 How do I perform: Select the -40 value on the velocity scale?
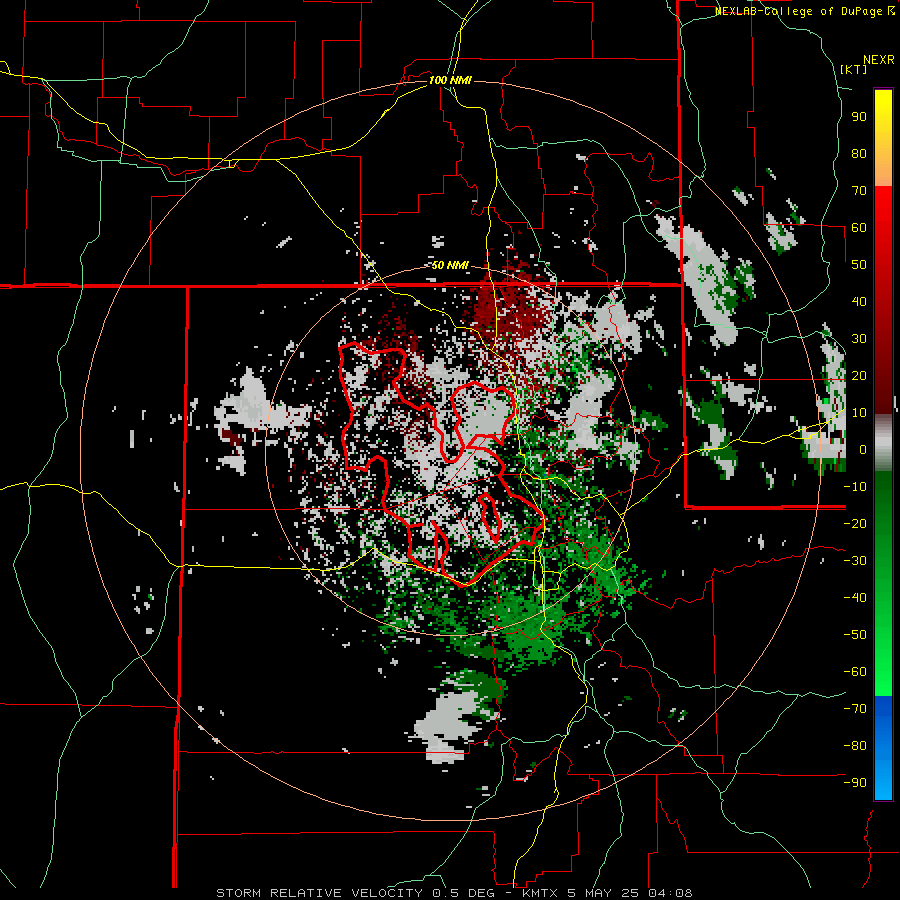855,598
